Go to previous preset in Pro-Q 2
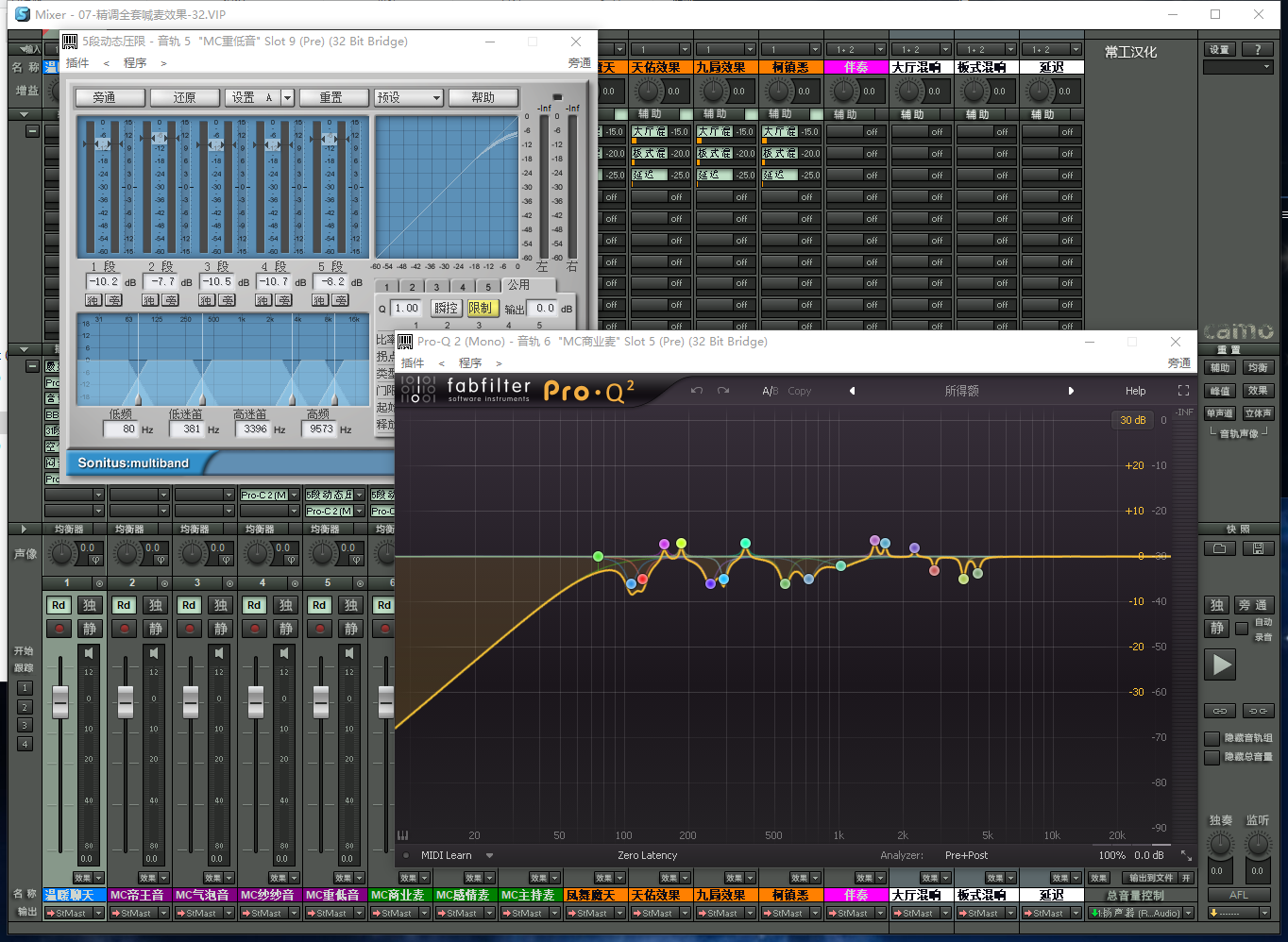 click(852, 391)
